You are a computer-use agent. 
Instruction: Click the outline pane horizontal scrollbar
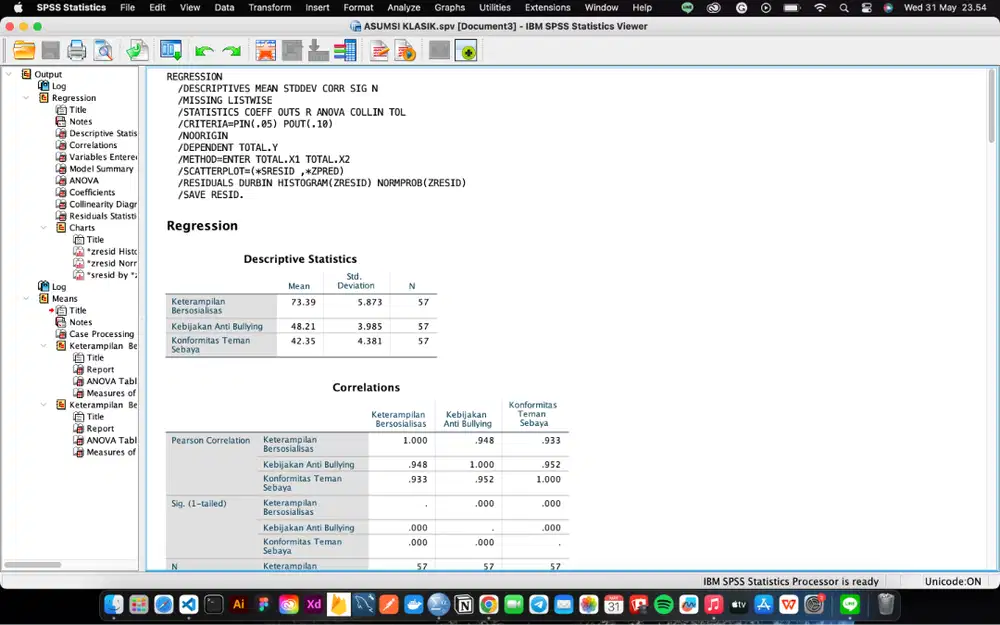(x=33, y=564)
